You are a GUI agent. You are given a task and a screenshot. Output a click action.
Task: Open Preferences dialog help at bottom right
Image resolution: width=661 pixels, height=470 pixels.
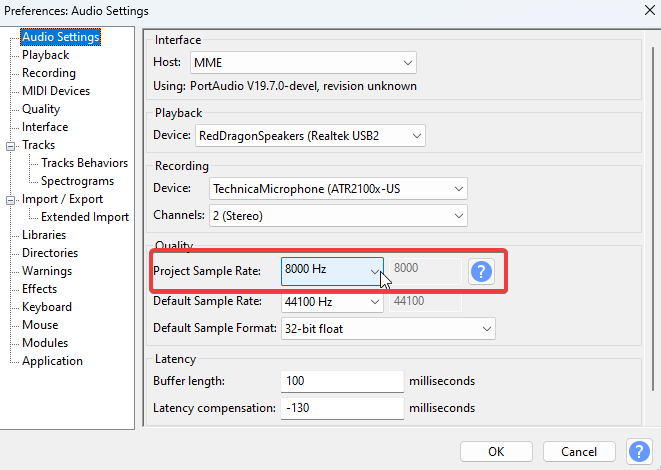click(x=639, y=451)
